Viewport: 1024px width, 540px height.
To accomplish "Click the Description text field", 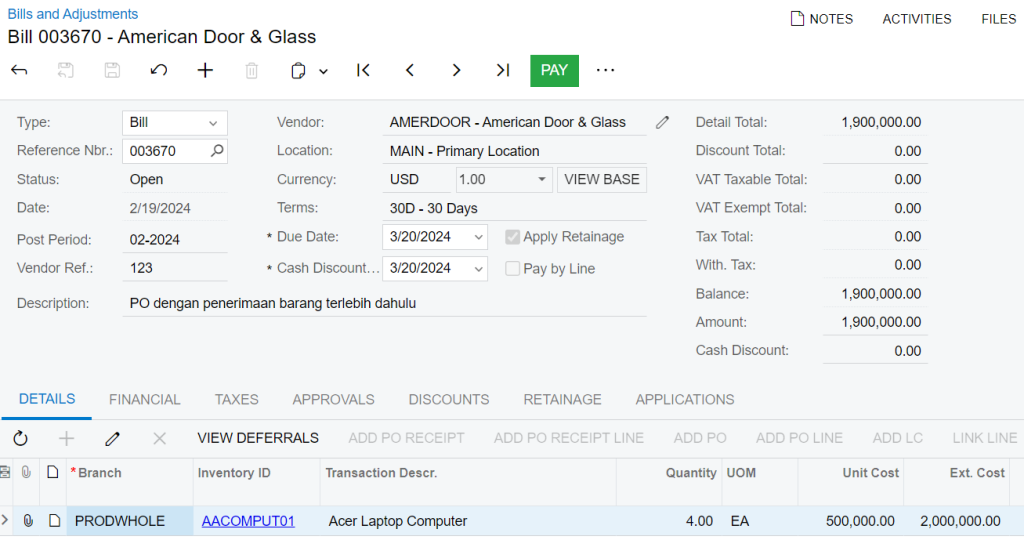I will click(385, 304).
